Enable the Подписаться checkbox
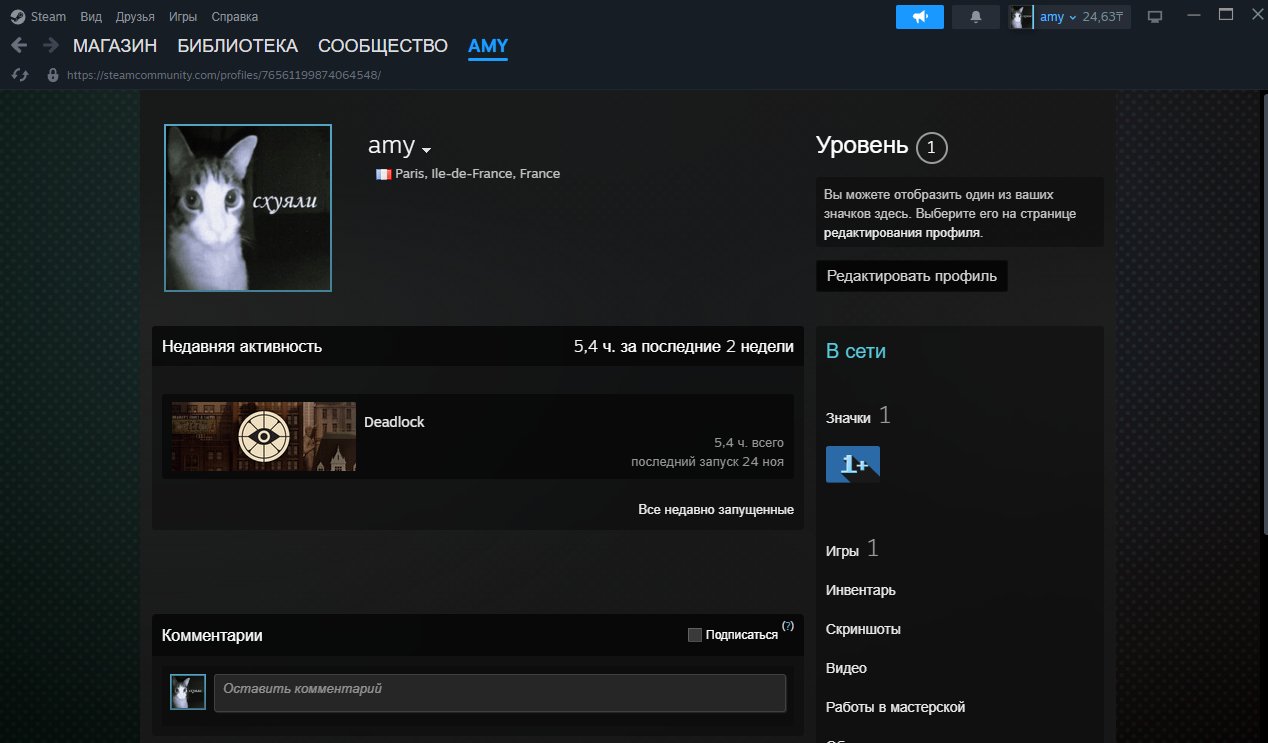1268x743 pixels. tap(695, 635)
